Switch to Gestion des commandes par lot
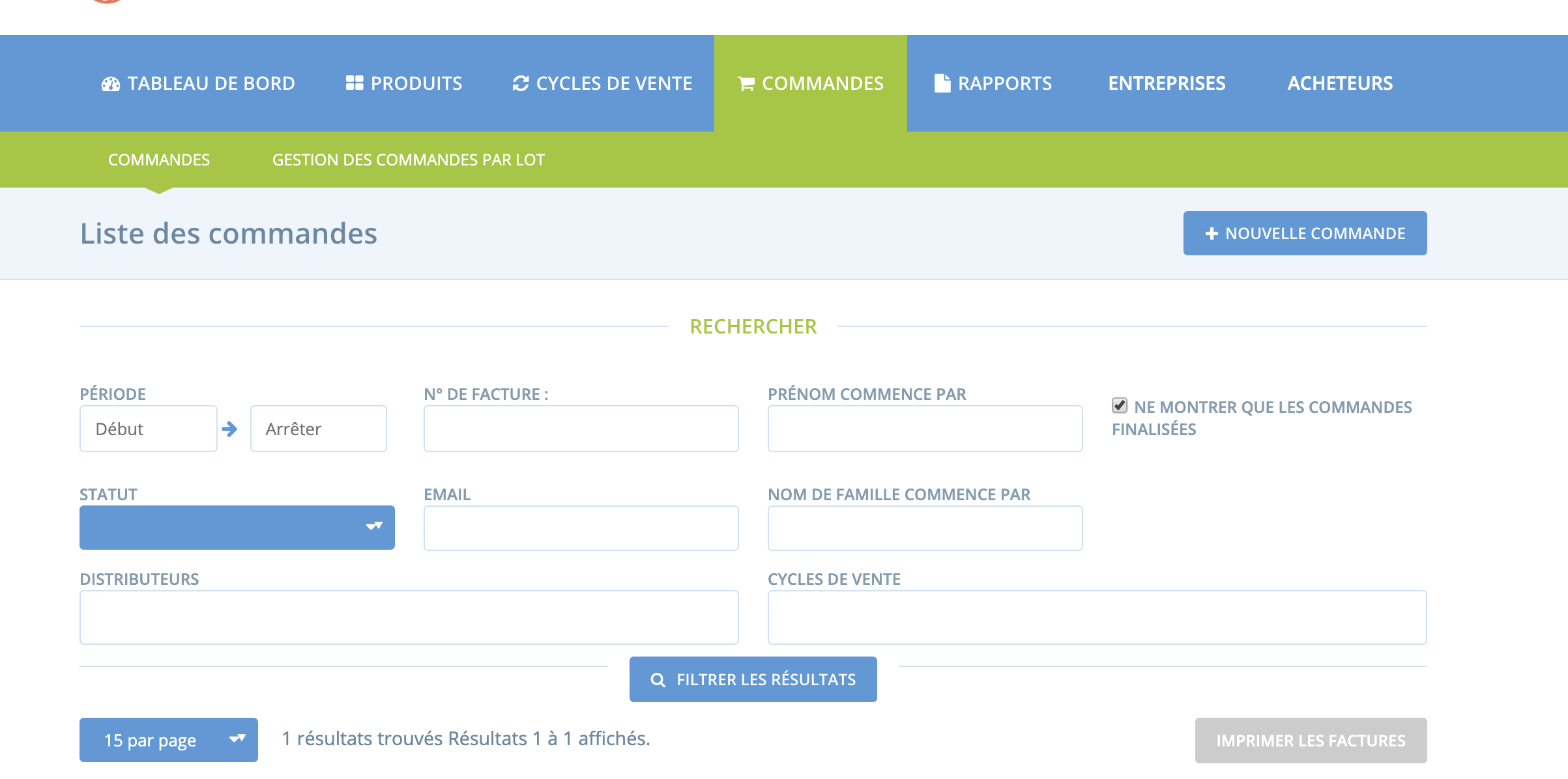1568x779 pixels. [x=408, y=160]
